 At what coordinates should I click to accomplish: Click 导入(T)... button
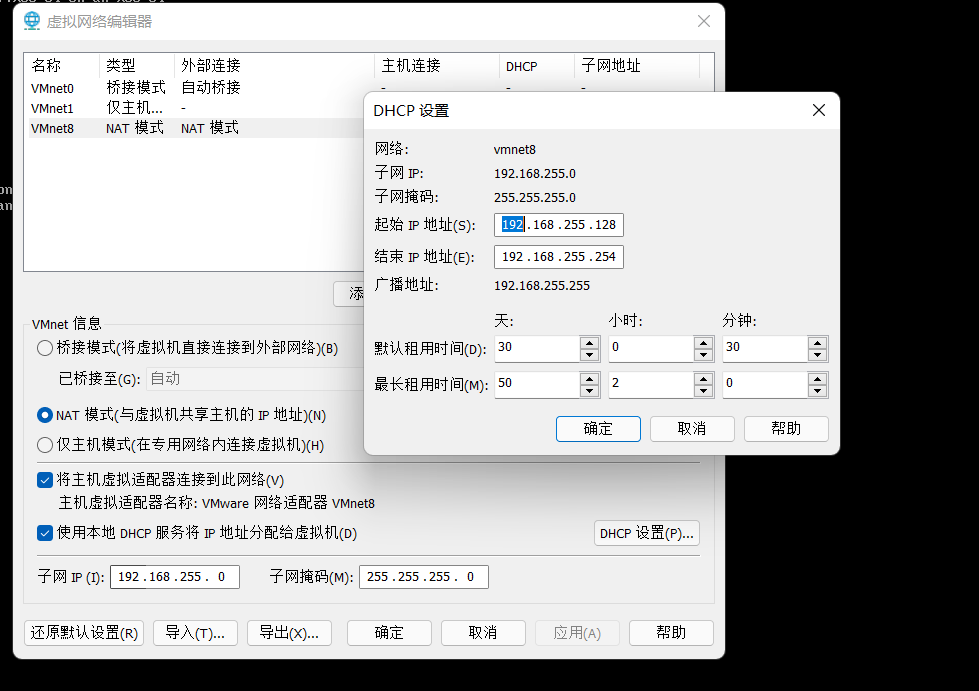[195, 633]
